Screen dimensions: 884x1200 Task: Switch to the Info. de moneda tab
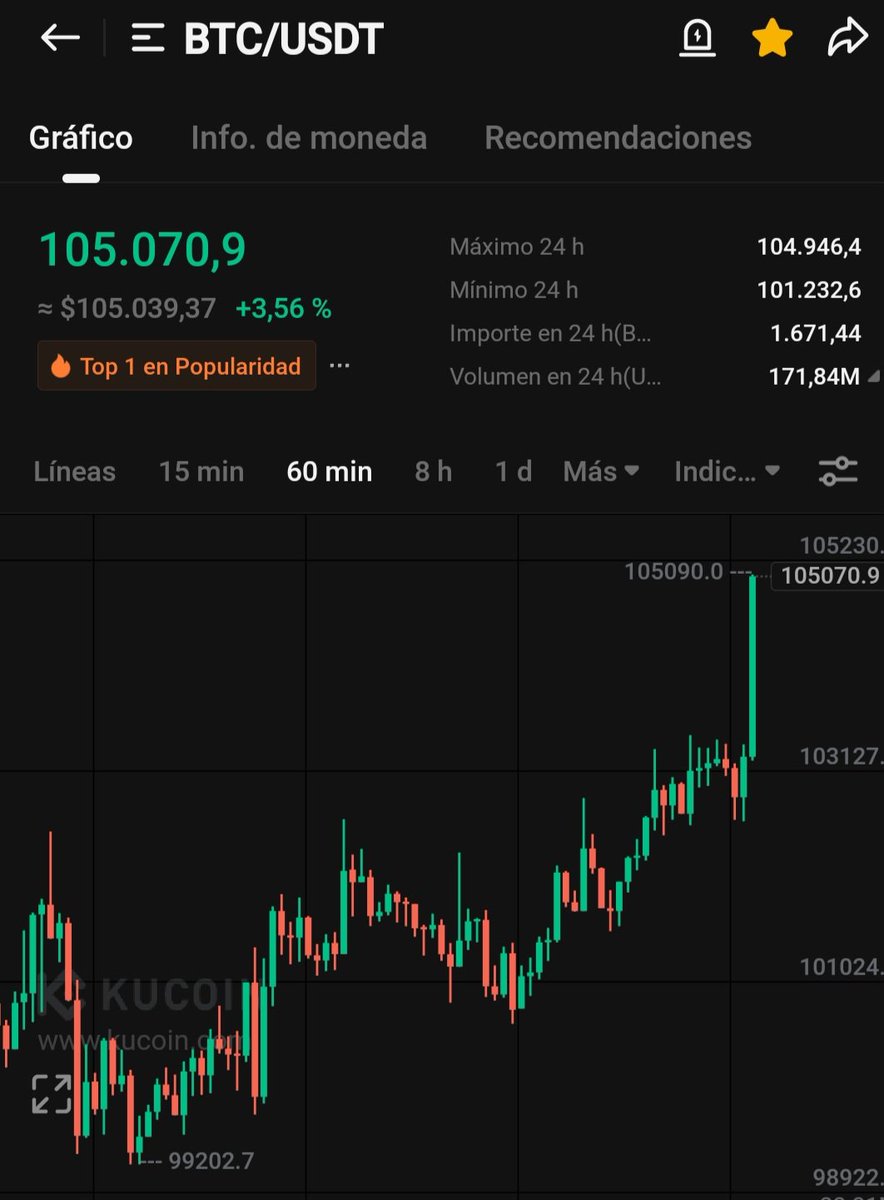pyautogui.click(x=309, y=138)
